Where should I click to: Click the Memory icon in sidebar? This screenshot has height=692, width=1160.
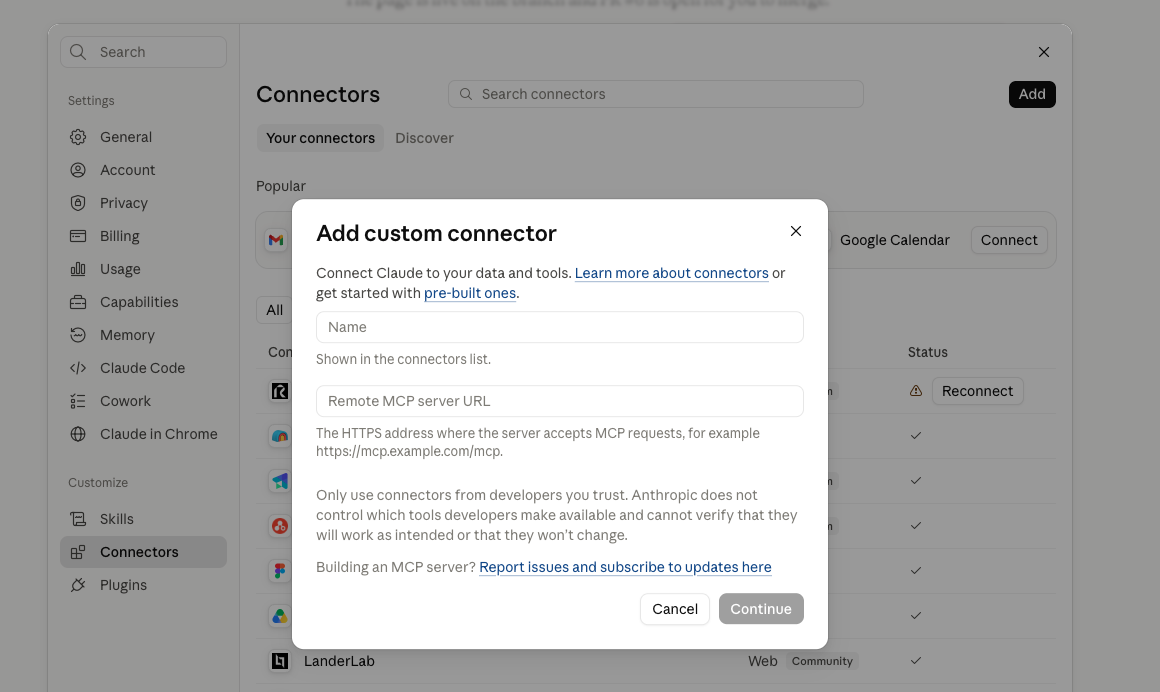[78, 335]
